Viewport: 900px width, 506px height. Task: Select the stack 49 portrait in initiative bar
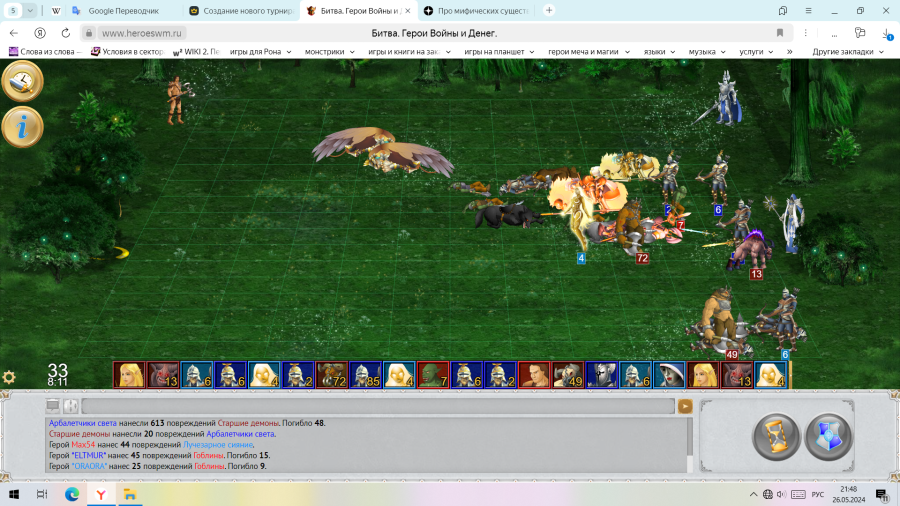(568, 375)
